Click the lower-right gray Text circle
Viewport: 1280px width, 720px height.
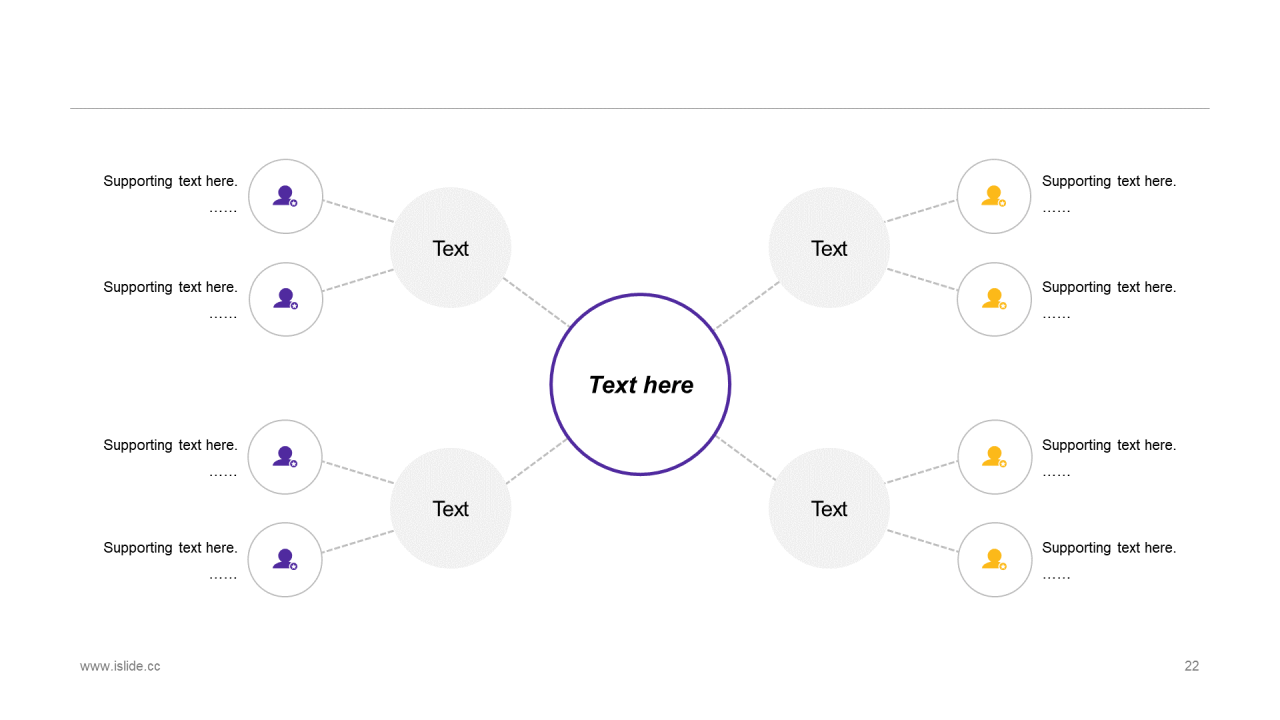pyautogui.click(x=829, y=508)
